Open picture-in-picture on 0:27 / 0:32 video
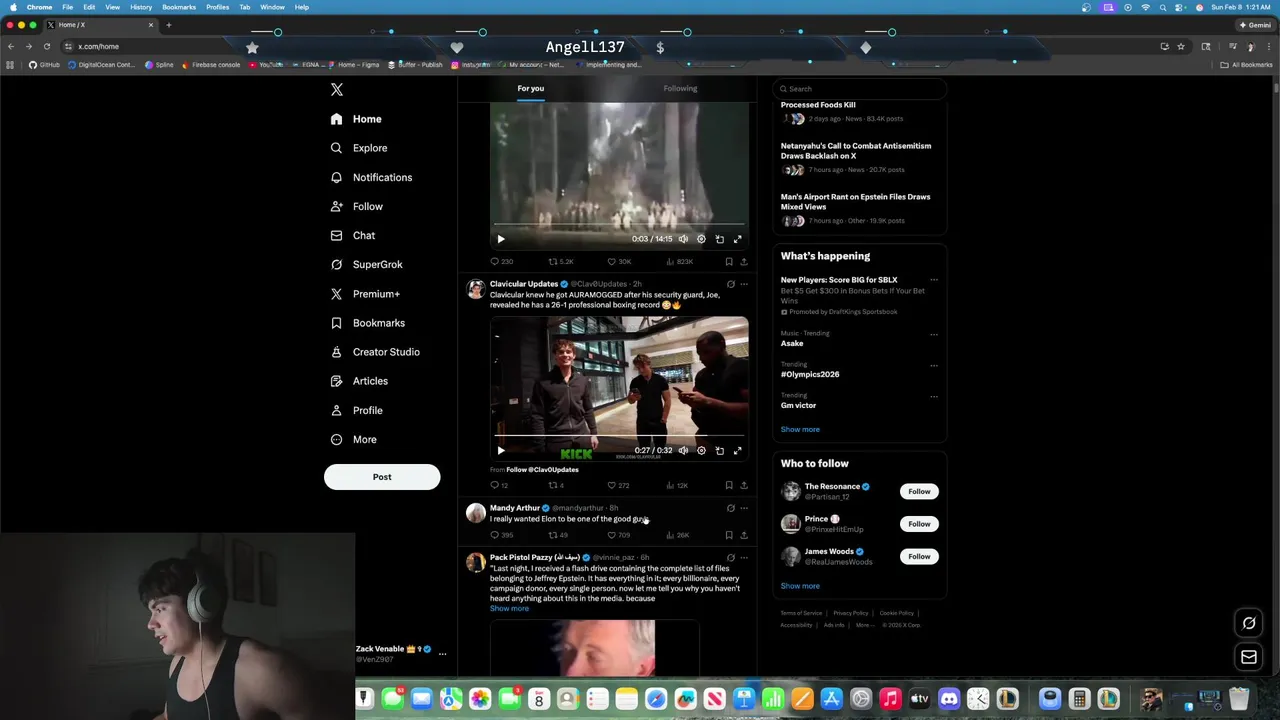This screenshot has width=1280, height=720. (x=720, y=450)
